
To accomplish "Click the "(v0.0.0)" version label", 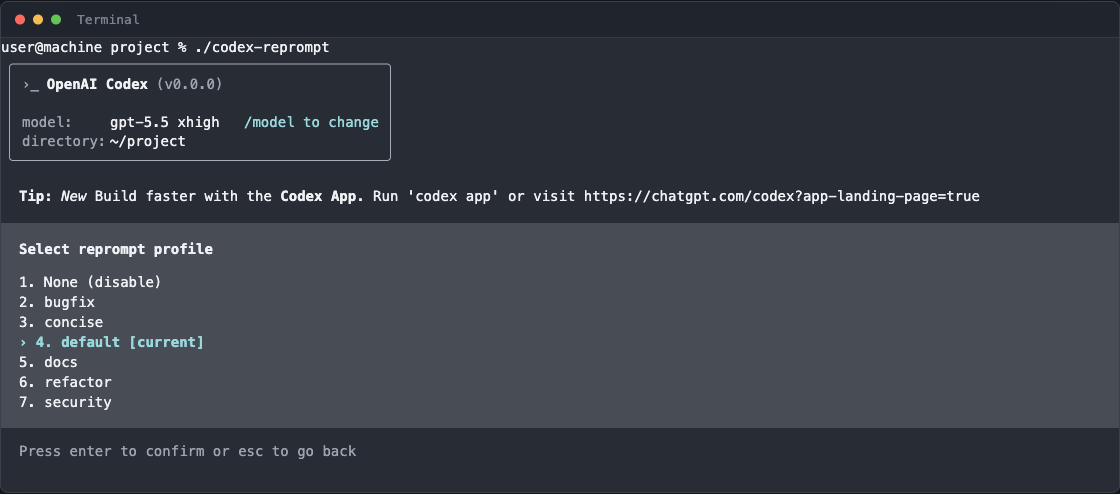I will 189,84.
